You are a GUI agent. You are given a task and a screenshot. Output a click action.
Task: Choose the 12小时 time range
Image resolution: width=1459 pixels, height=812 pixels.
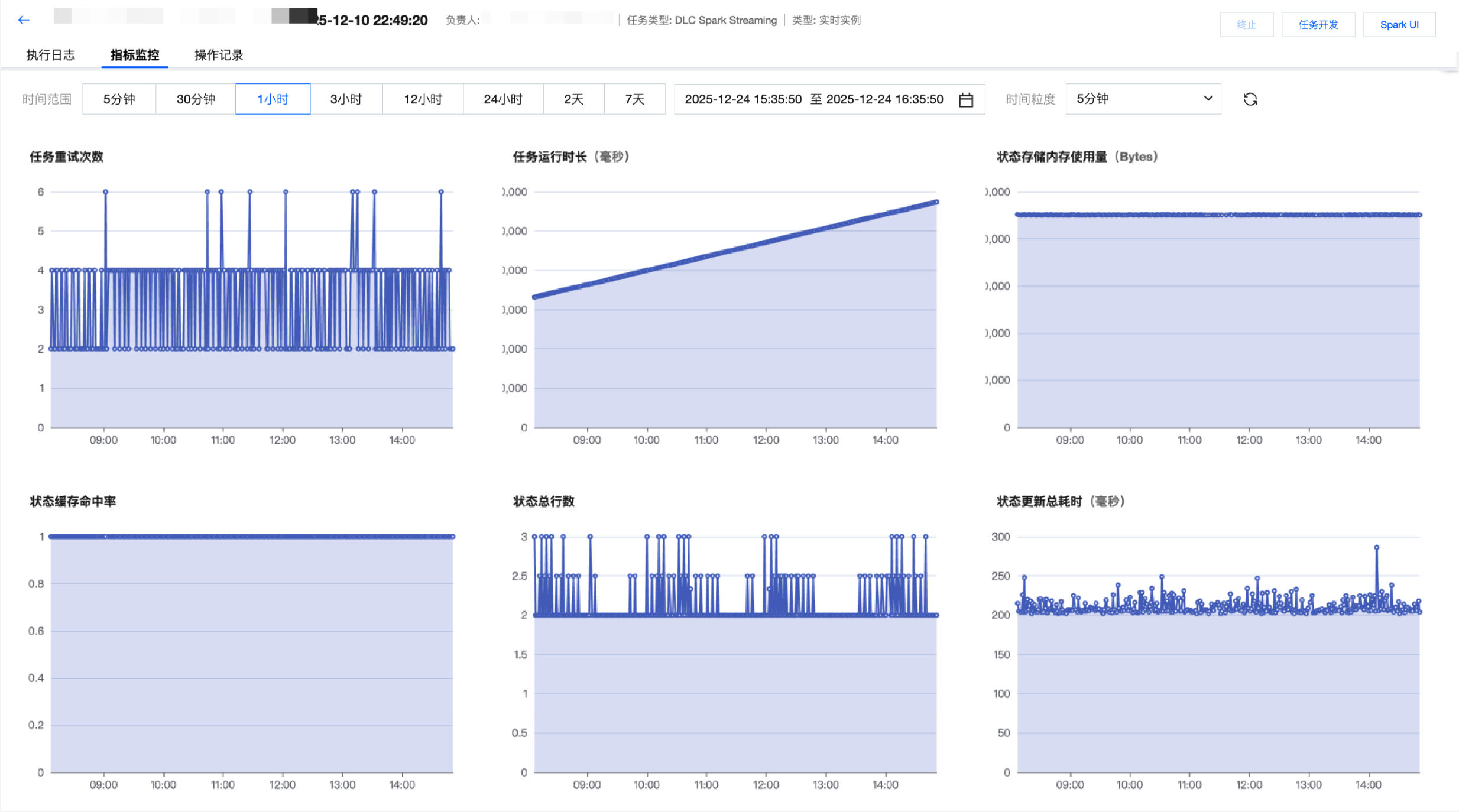pyautogui.click(x=423, y=99)
